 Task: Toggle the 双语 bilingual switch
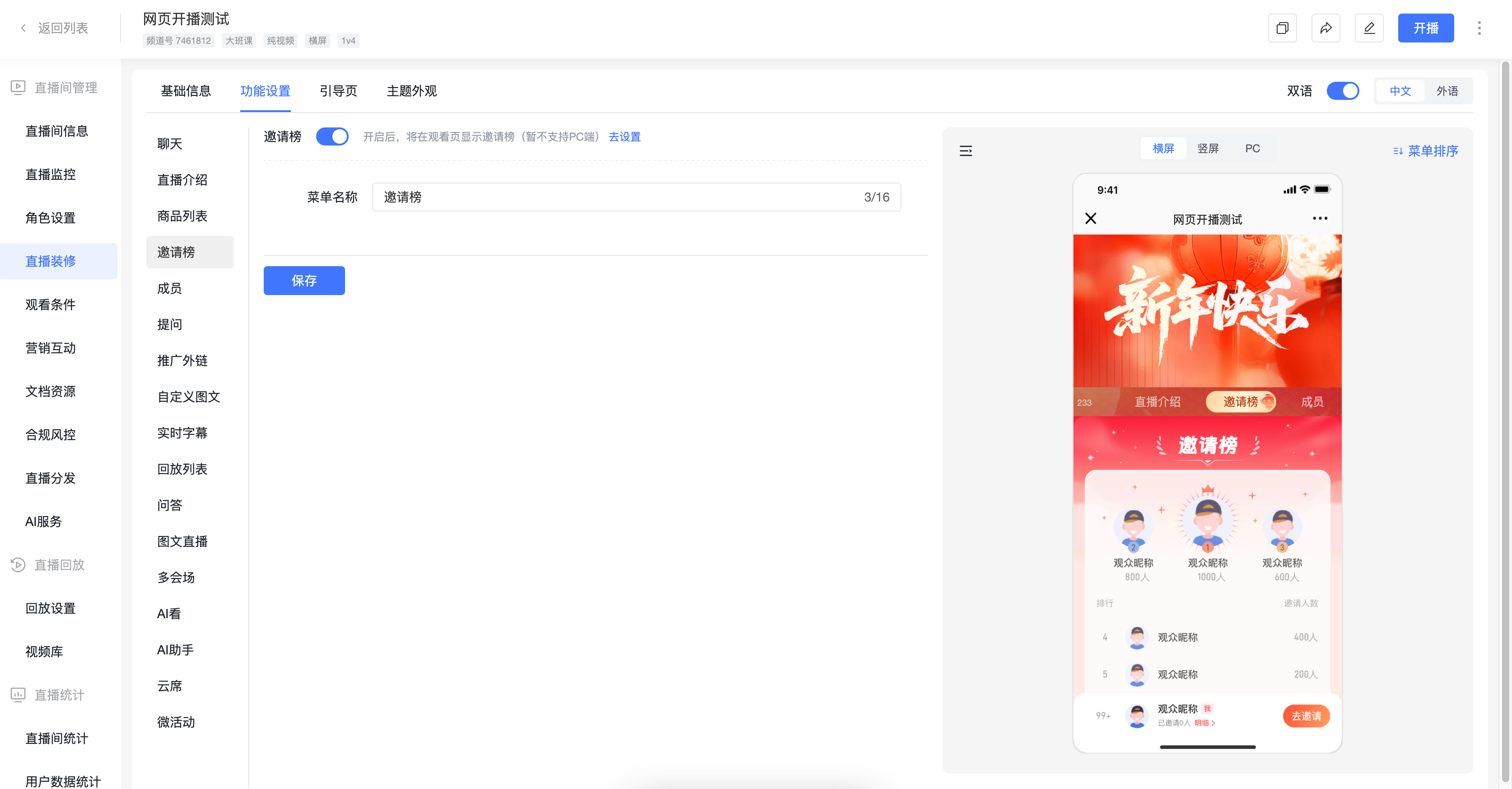[1343, 91]
